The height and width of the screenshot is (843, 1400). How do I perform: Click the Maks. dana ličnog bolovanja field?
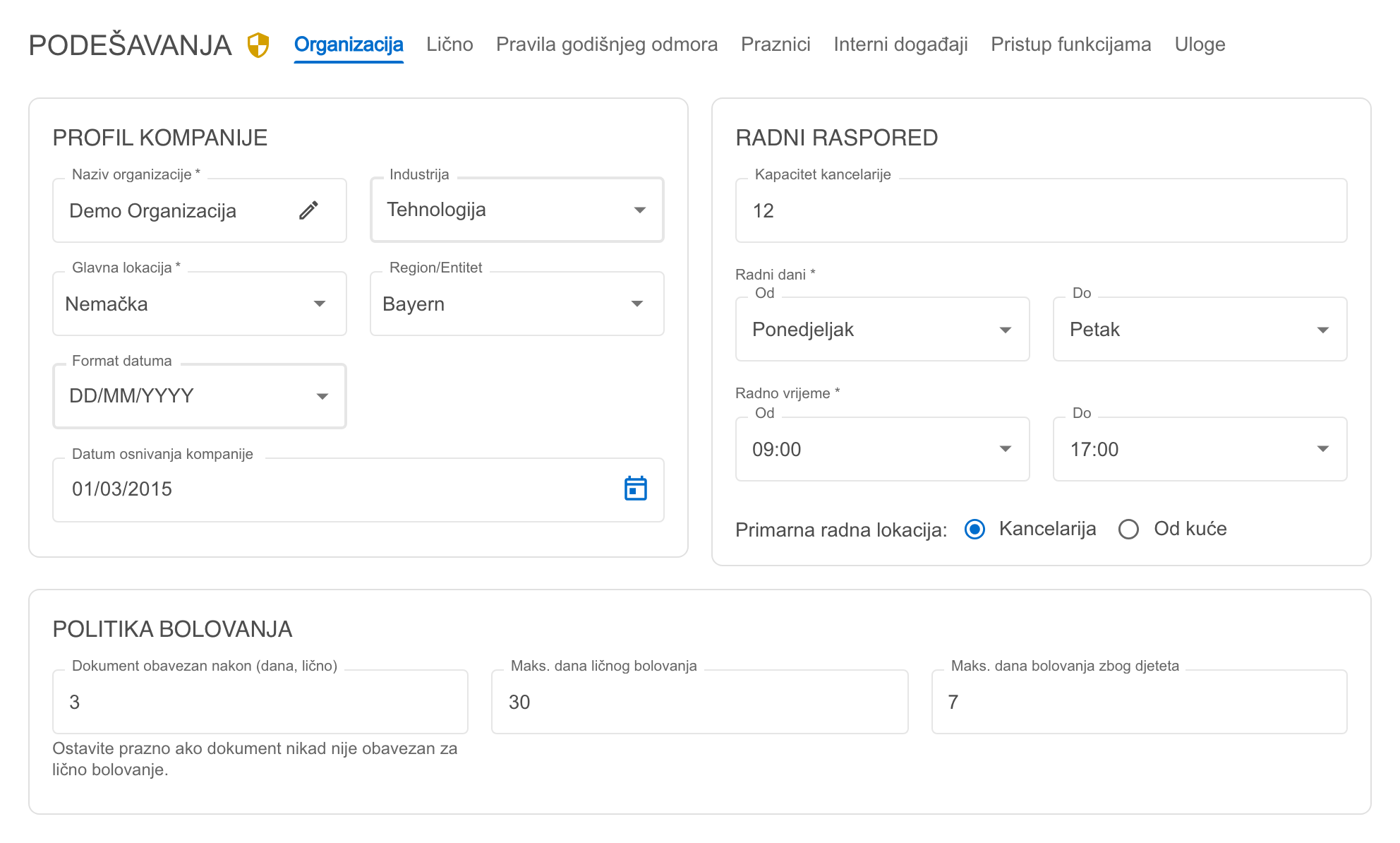(700, 702)
